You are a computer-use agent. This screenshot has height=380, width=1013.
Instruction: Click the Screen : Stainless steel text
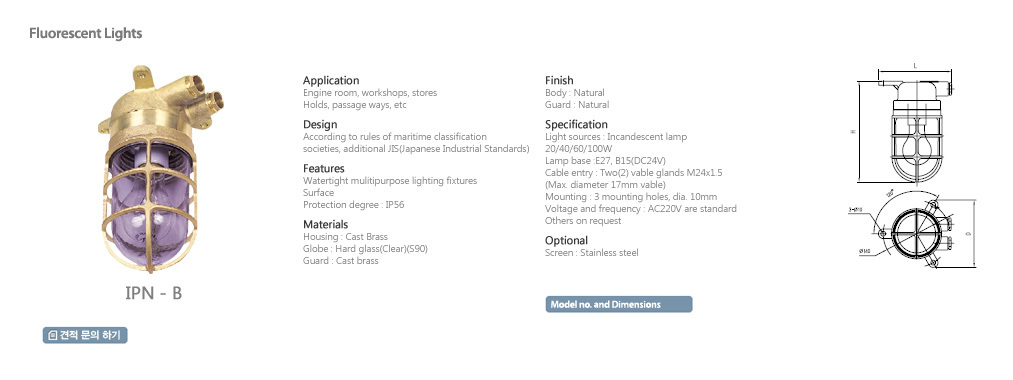pos(592,253)
